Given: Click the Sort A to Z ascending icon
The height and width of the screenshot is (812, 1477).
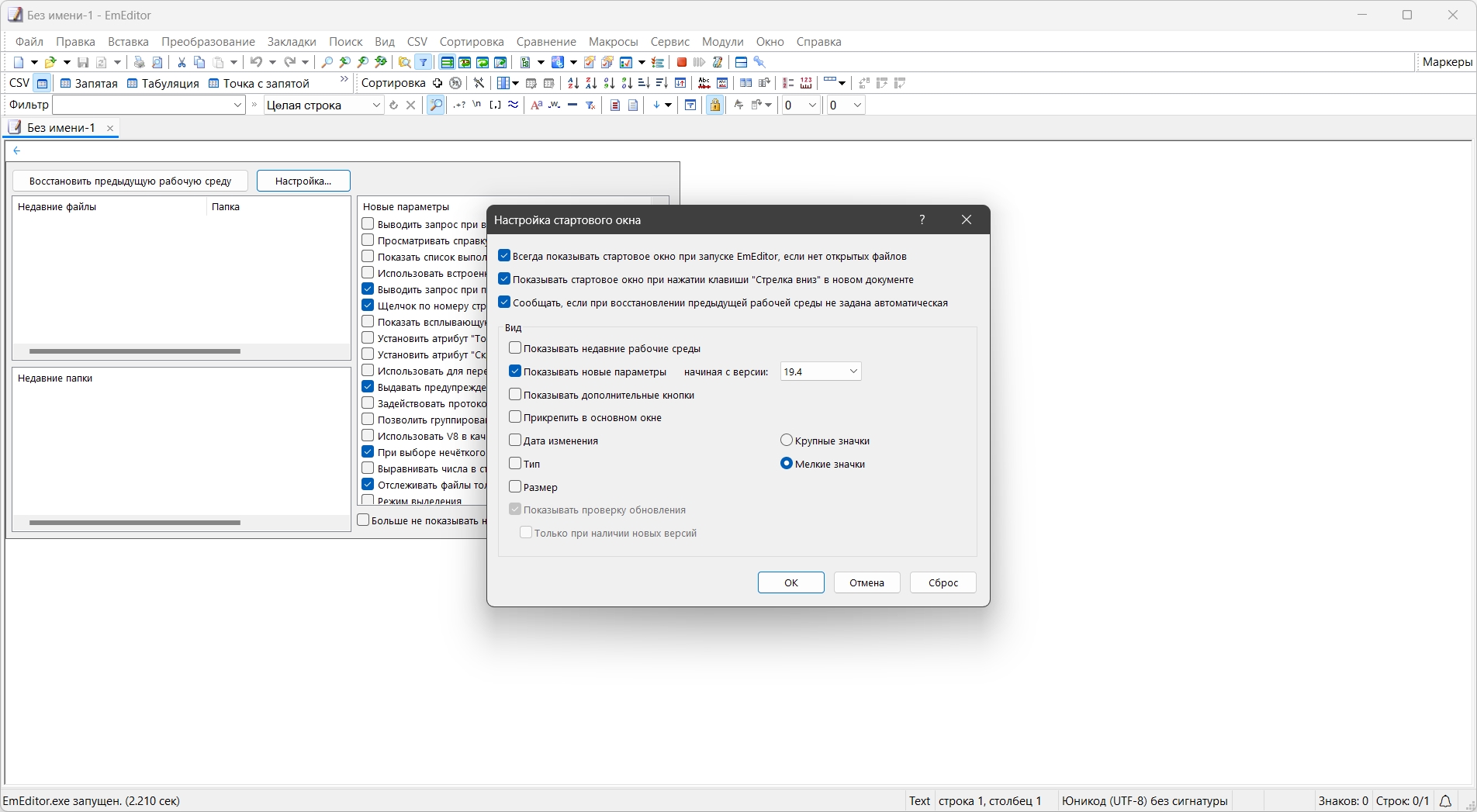Looking at the screenshot, I should pyautogui.click(x=573, y=83).
